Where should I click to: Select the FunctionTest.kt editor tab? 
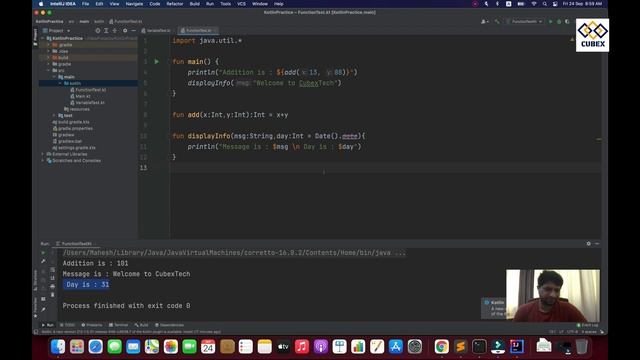coord(197,31)
